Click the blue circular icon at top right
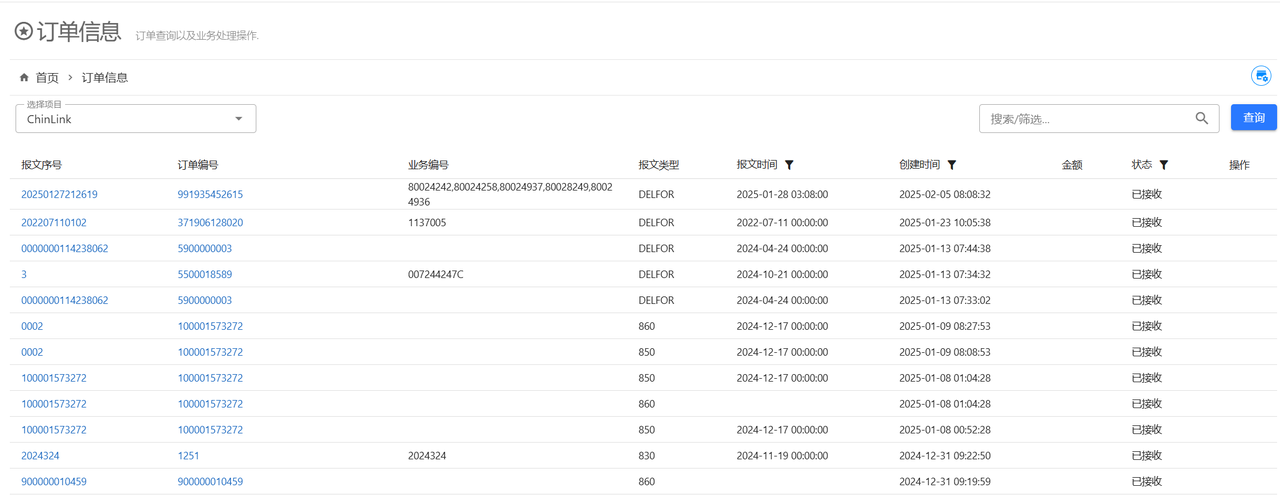Image resolution: width=1280 pixels, height=495 pixels. tap(1261, 76)
